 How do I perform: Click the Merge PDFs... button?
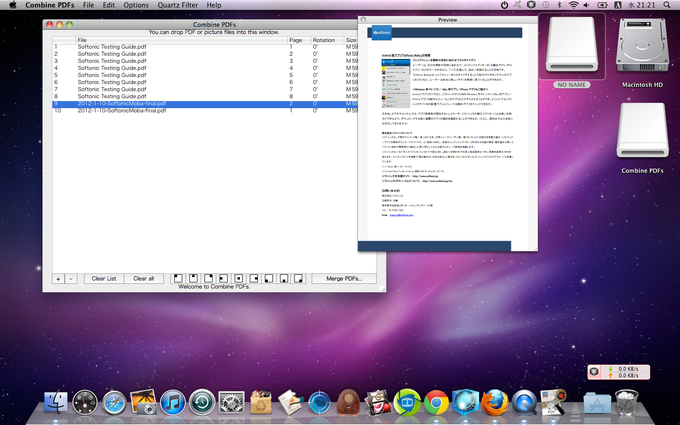point(344,278)
